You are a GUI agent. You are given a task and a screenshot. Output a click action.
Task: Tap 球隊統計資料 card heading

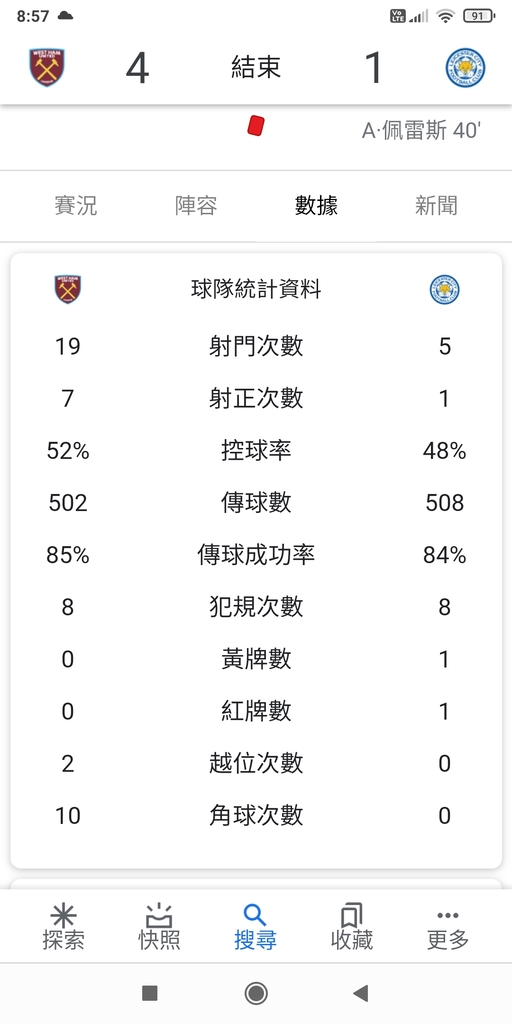click(x=255, y=289)
